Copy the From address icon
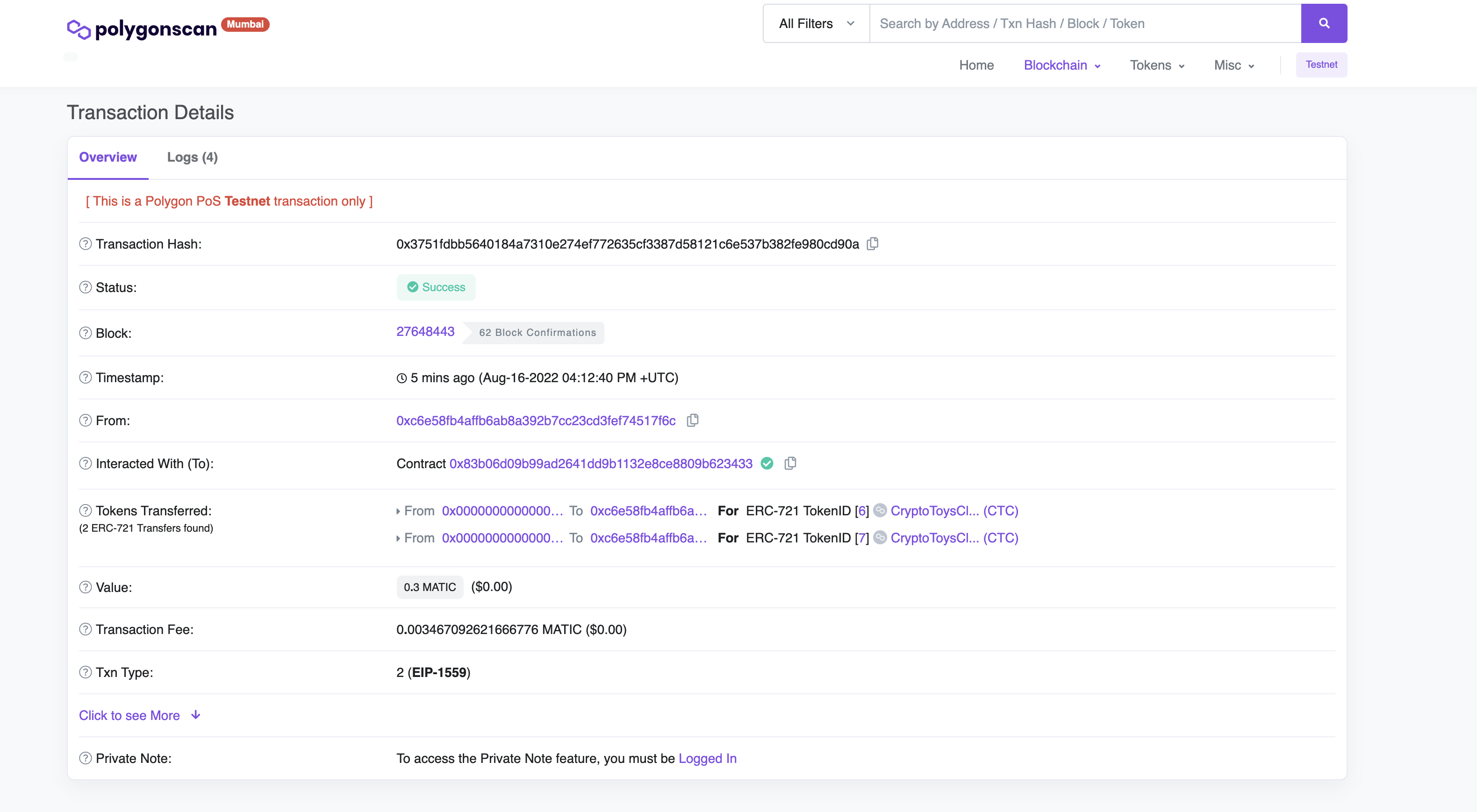1477x812 pixels. click(x=692, y=420)
